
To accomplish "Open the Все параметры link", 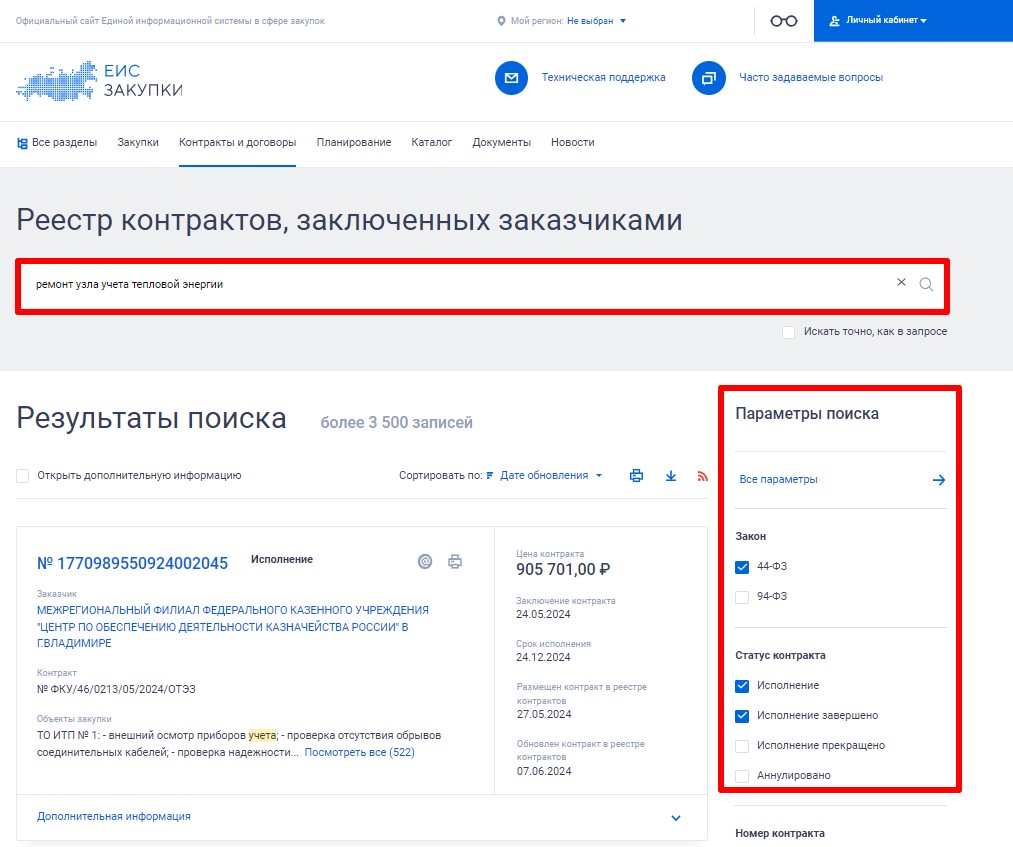I will [x=778, y=479].
